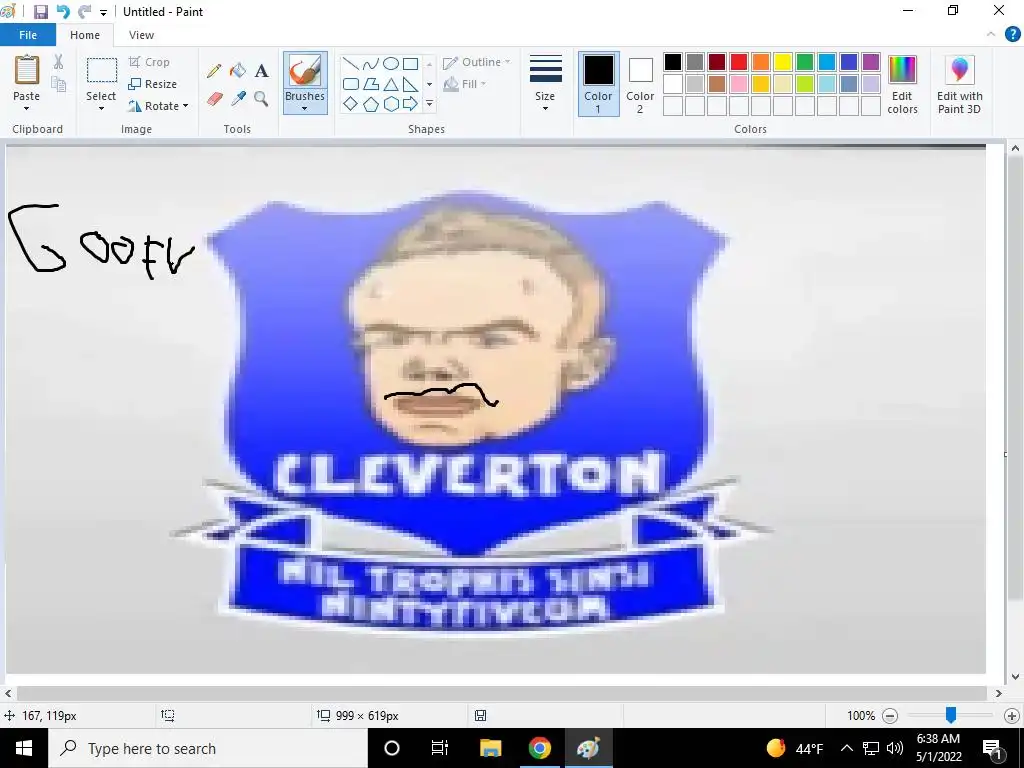Click the vertical scrollbar up arrow
Screen dimensions: 1024x768
[1015, 149]
